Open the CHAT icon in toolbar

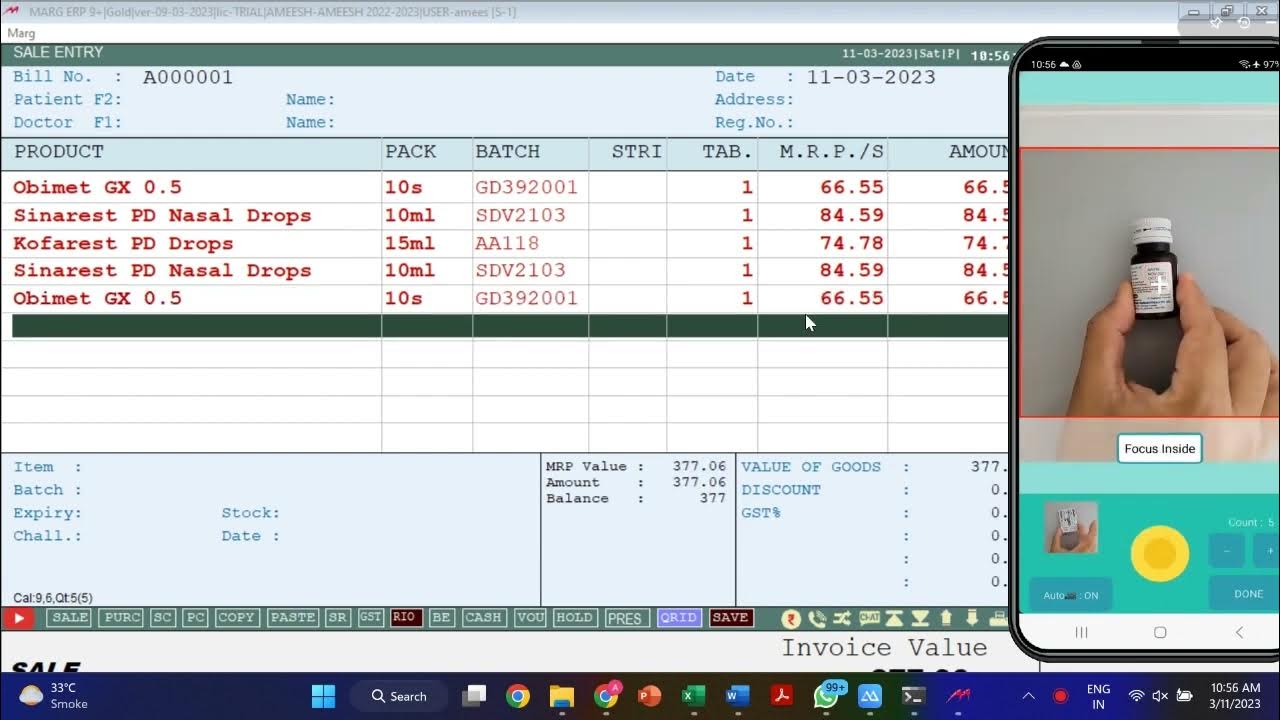coord(869,618)
